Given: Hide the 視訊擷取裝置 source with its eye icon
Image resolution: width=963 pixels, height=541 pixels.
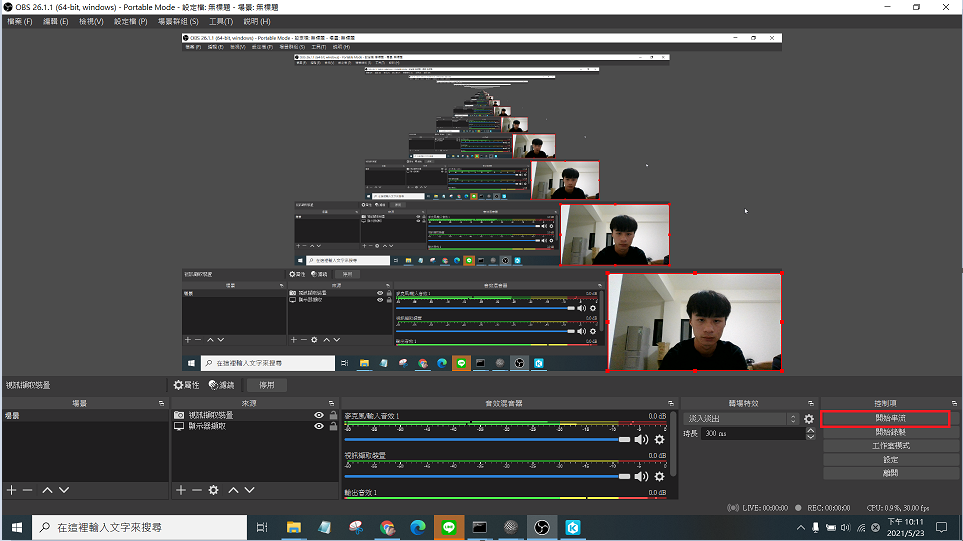Looking at the screenshot, I should [319, 415].
